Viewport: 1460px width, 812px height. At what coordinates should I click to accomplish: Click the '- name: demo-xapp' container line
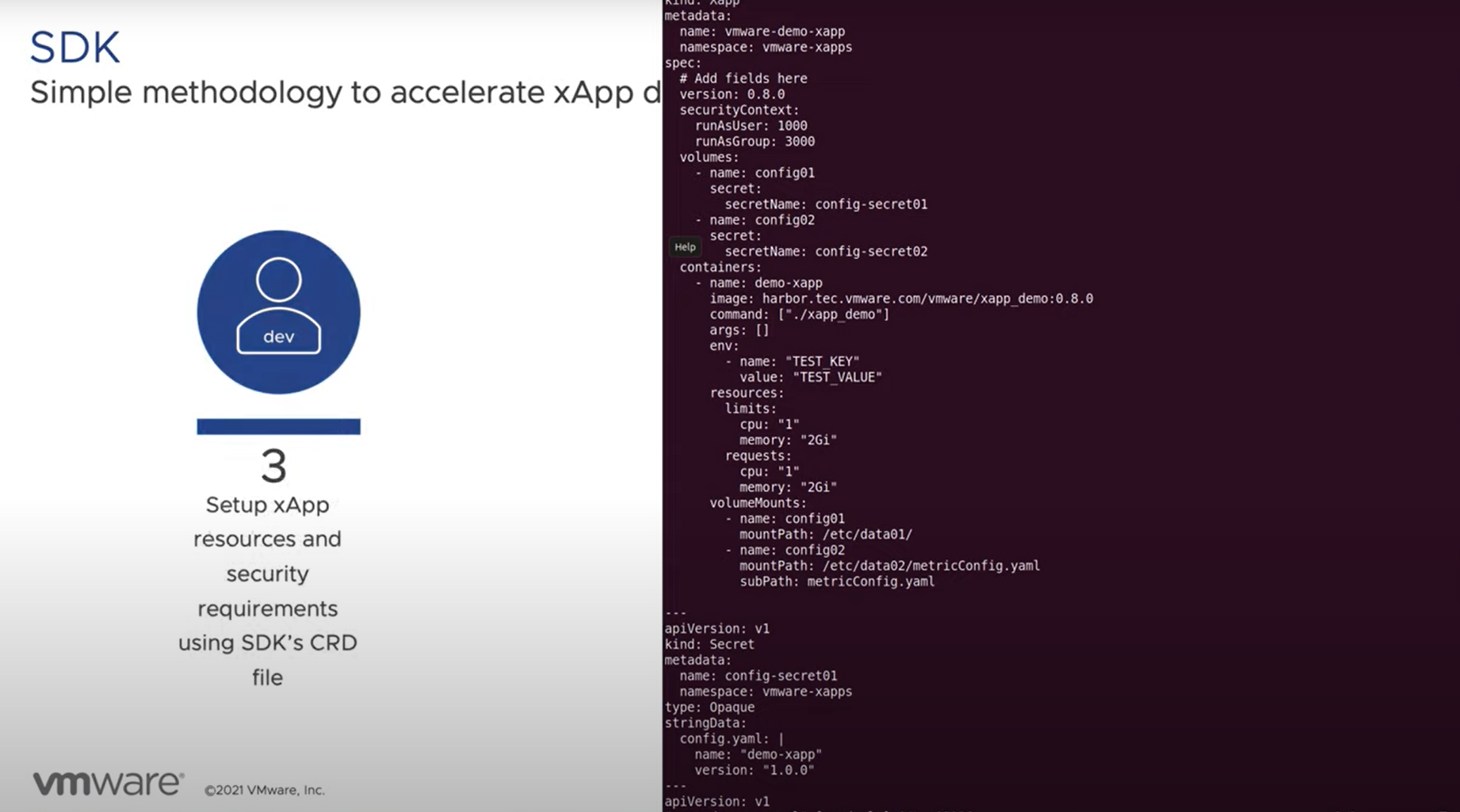[x=759, y=283]
